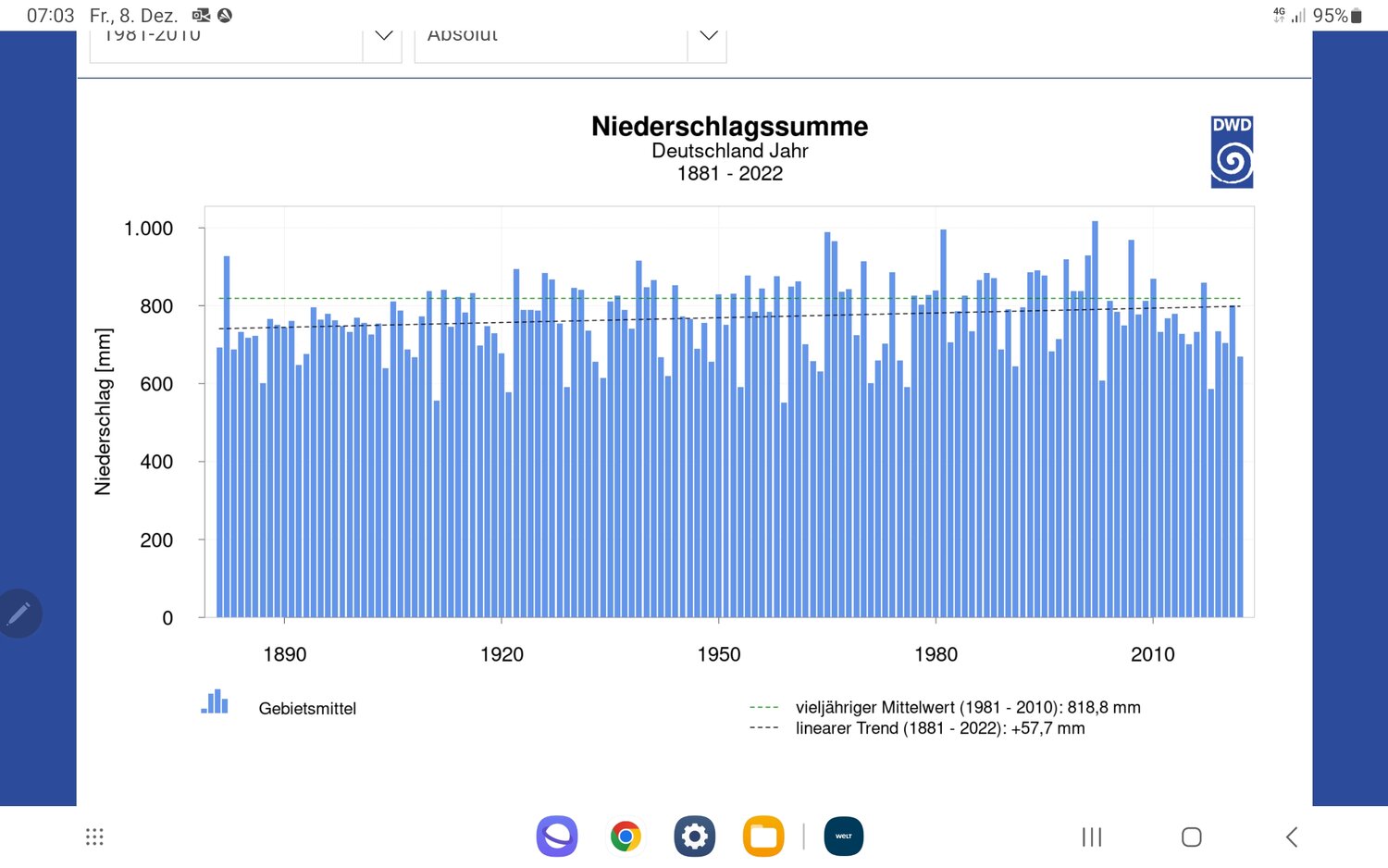1388x868 pixels.
Task: Open the 1981-2010 reference period dropdown
Action: click(245, 42)
